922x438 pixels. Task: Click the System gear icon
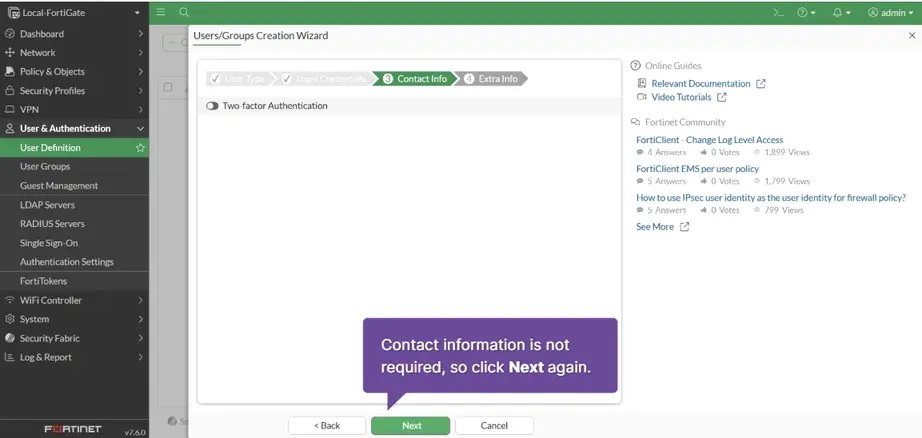[x=9, y=319]
